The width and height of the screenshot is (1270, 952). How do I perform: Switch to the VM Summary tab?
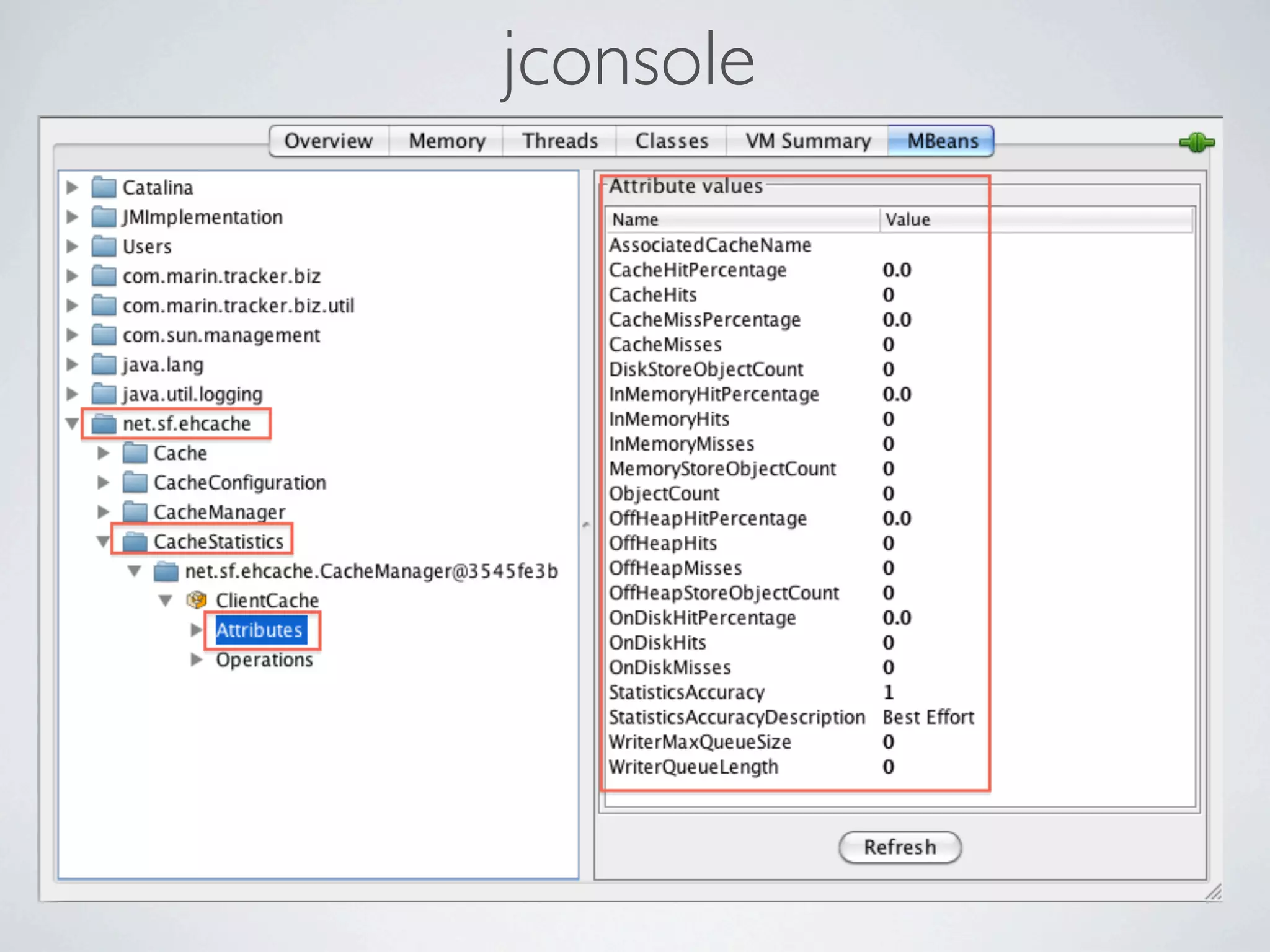808,141
